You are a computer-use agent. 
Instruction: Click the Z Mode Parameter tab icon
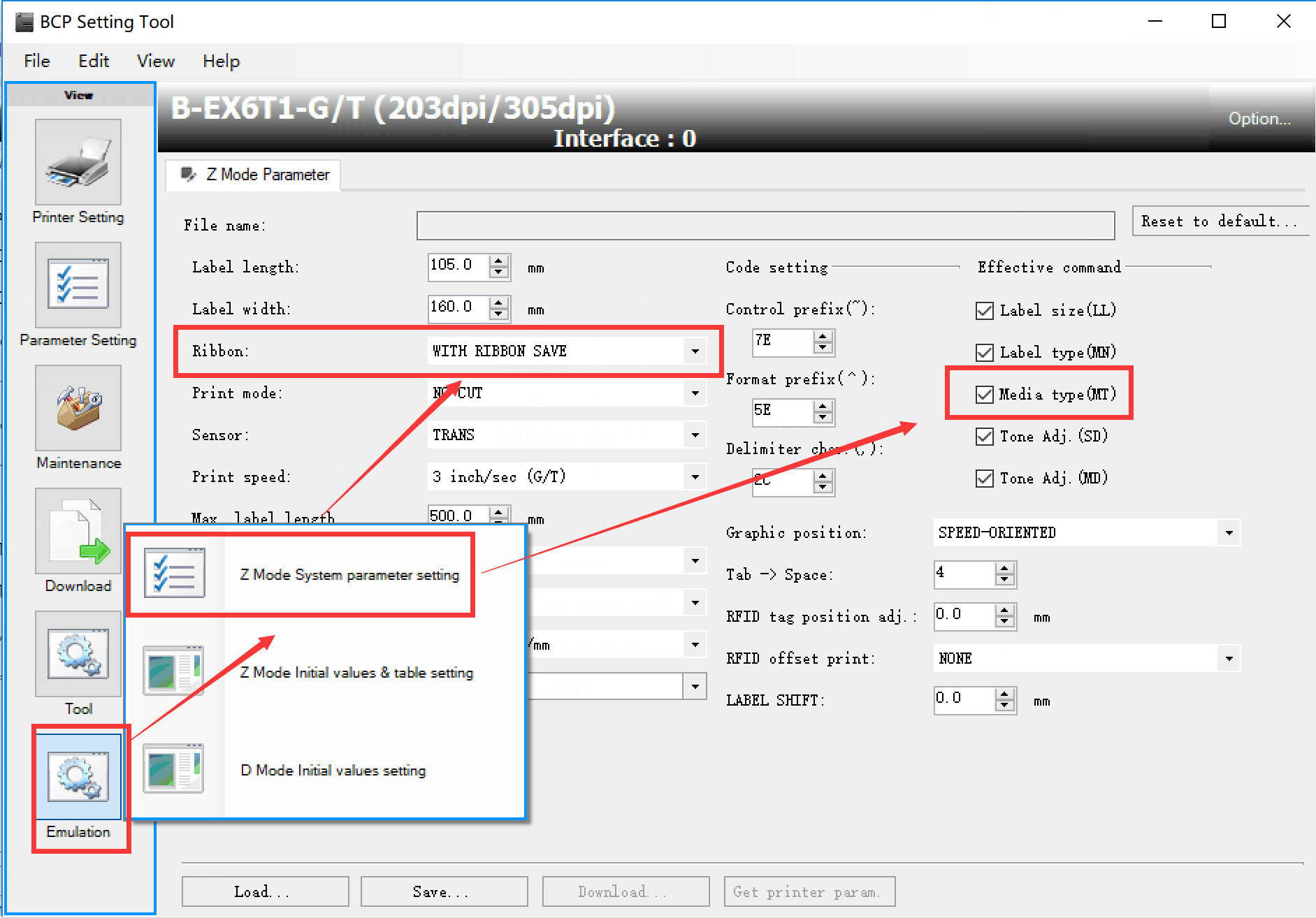[188, 174]
